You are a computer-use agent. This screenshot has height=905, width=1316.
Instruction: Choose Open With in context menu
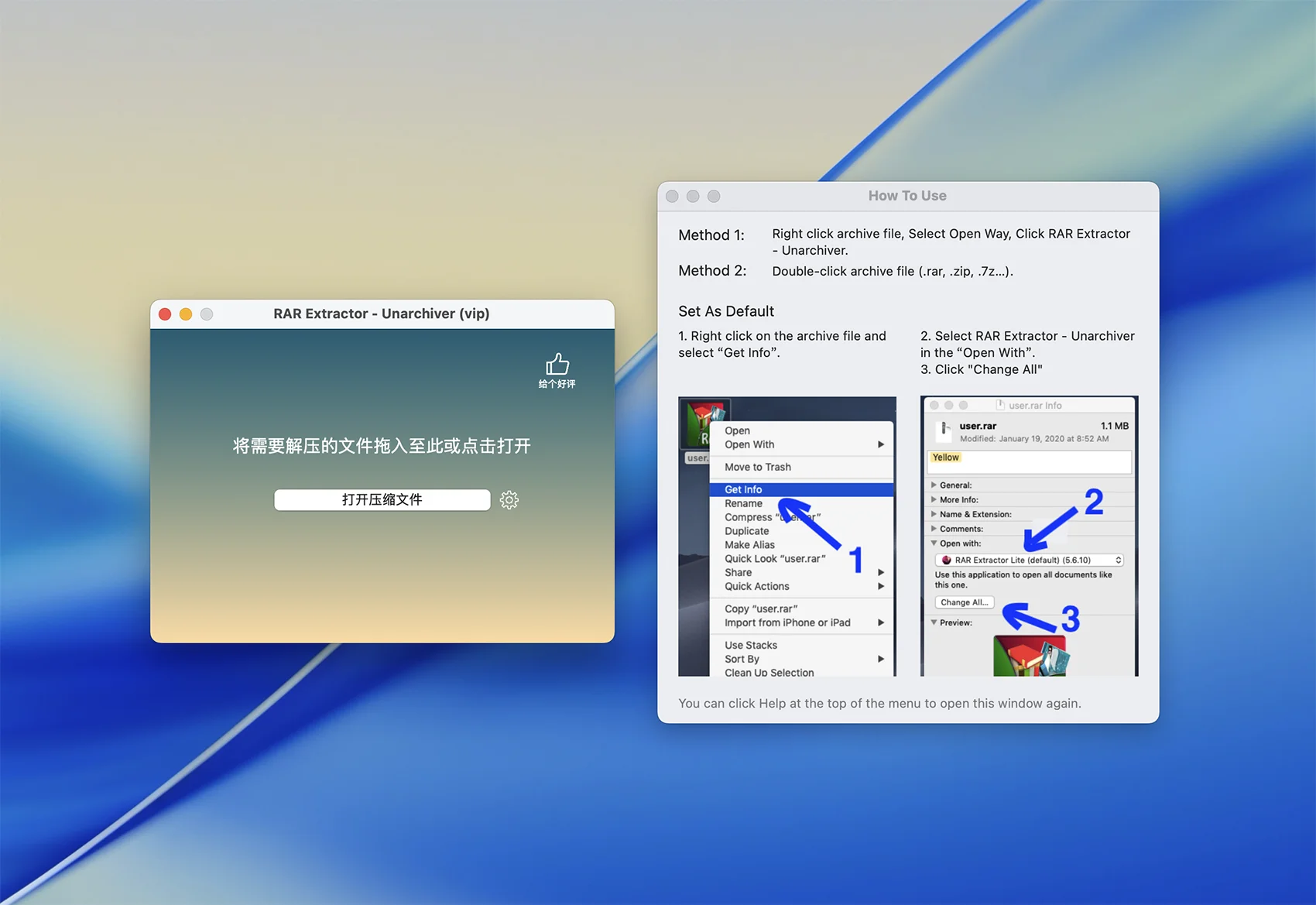(x=749, y=444)
